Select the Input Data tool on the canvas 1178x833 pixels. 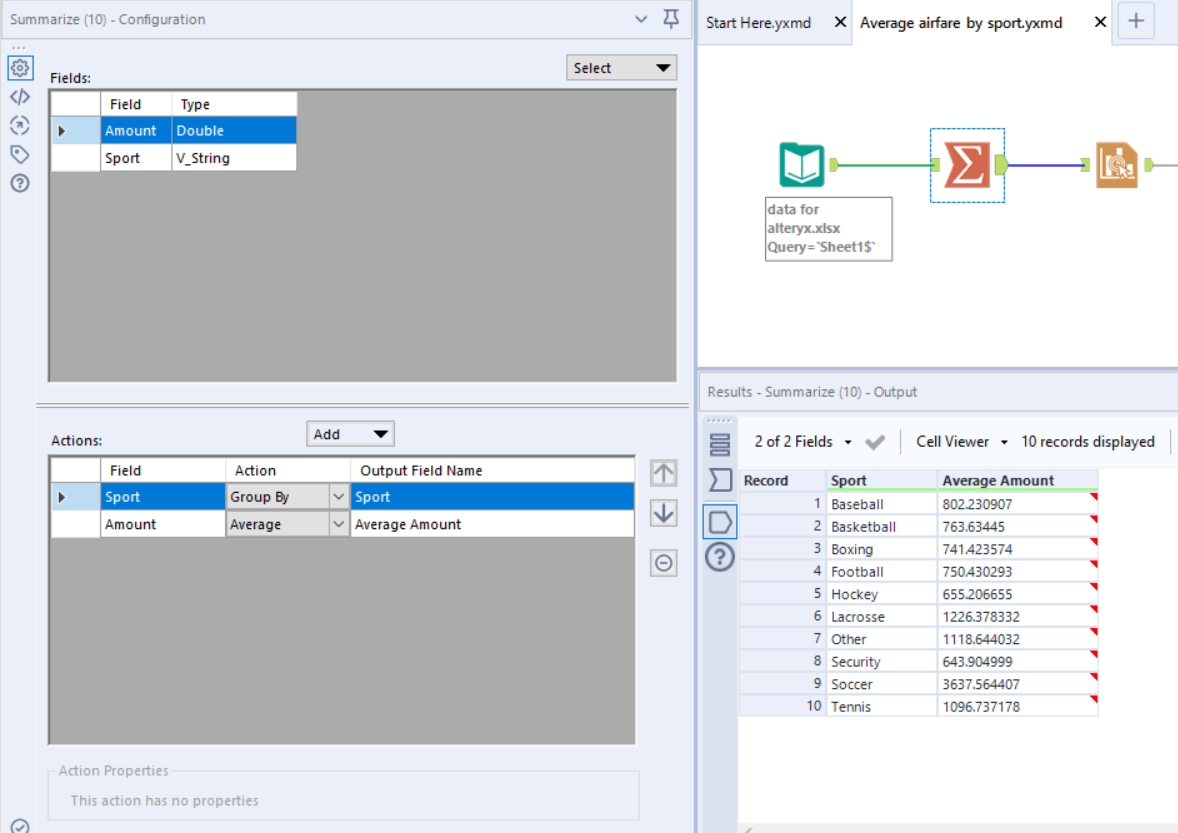(x=800, y=164)
